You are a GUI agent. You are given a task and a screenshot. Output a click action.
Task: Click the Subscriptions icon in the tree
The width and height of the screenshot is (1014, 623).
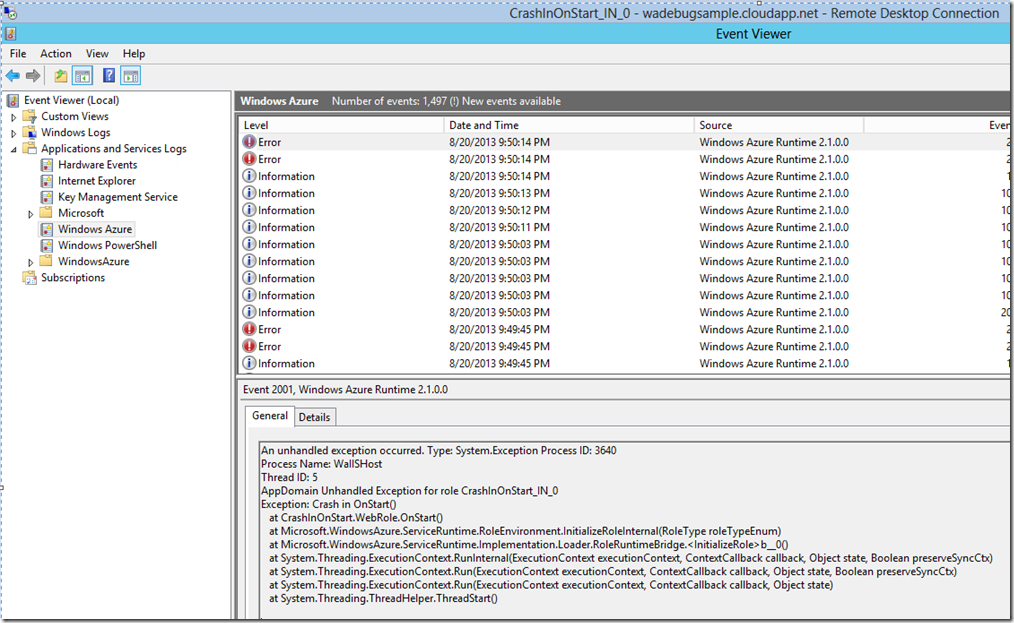pos(30,278)
